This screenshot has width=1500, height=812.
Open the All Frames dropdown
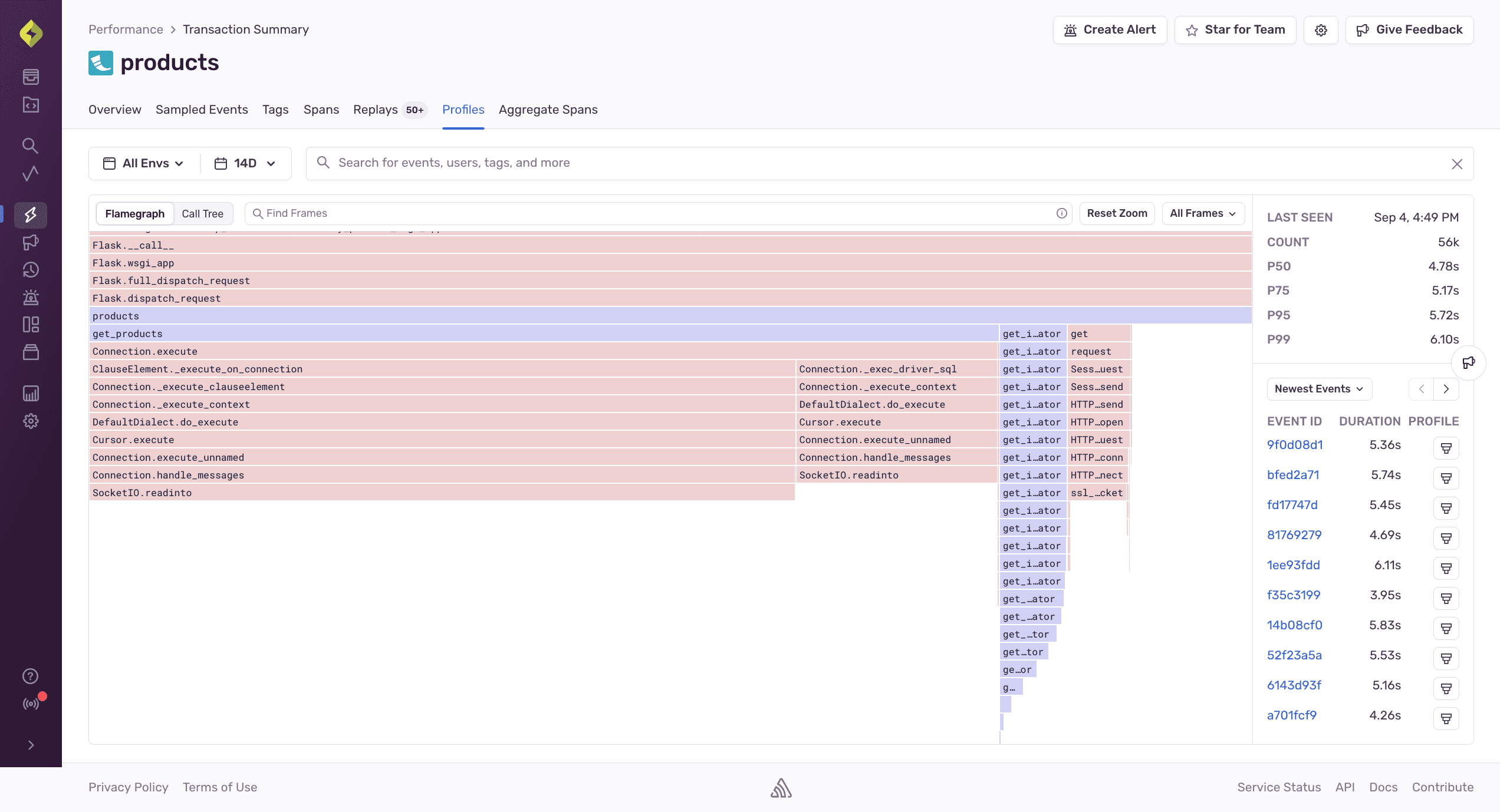click(1203, 213)
